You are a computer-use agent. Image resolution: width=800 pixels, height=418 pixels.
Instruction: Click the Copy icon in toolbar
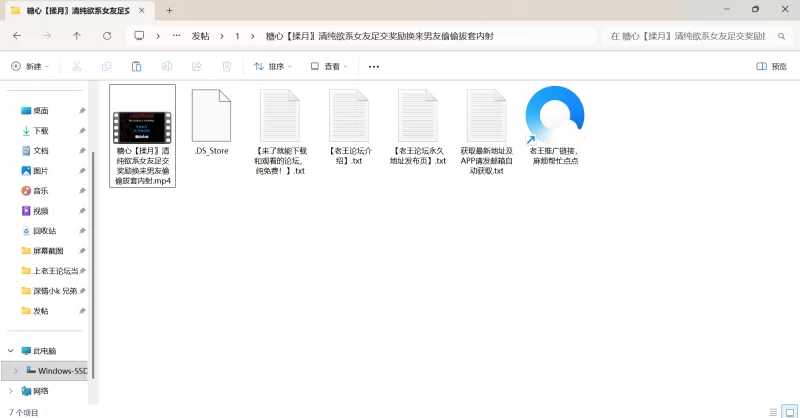click(106, 67)
